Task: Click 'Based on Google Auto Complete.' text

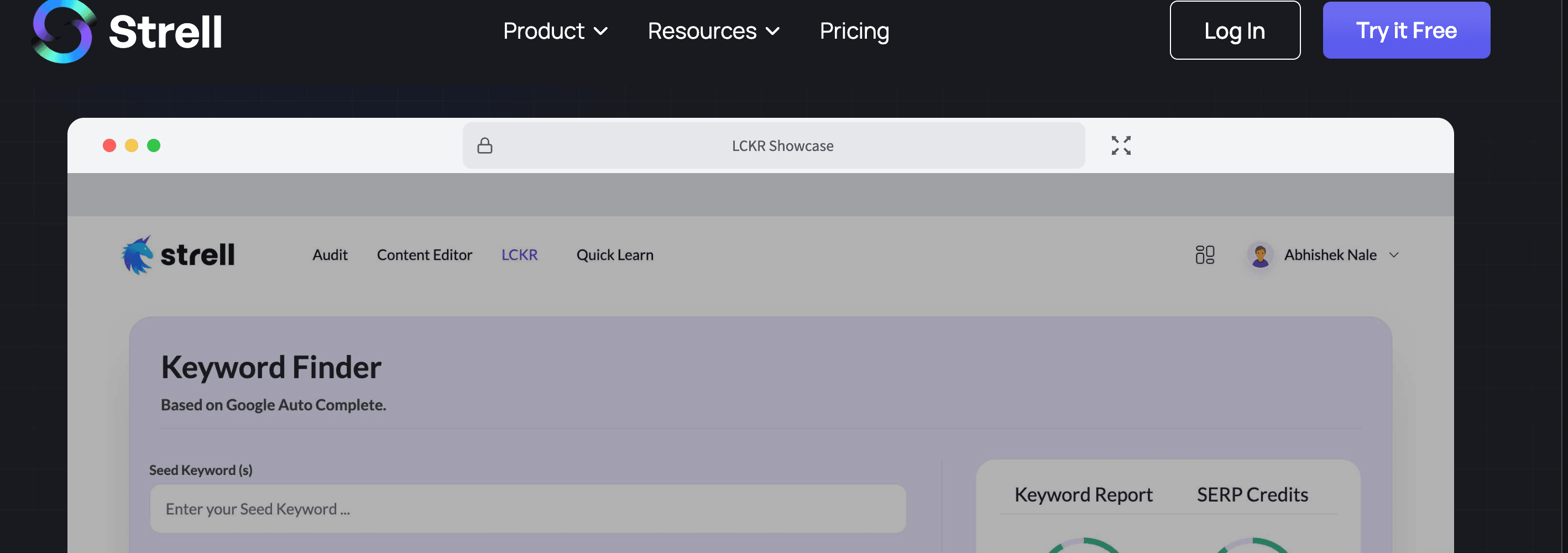Action: pyautogui.click(x=273, y=405)
